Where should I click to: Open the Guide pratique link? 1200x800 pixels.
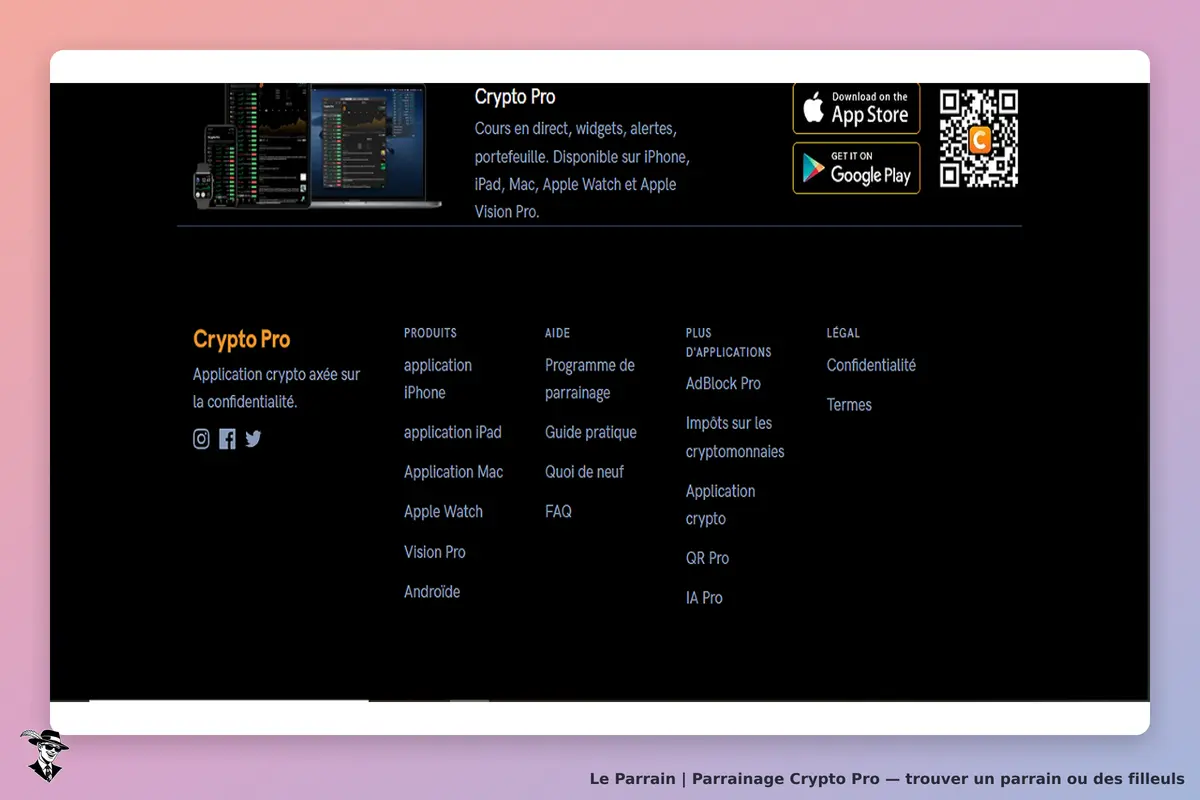pyautogui.click(x=591, y=432)
